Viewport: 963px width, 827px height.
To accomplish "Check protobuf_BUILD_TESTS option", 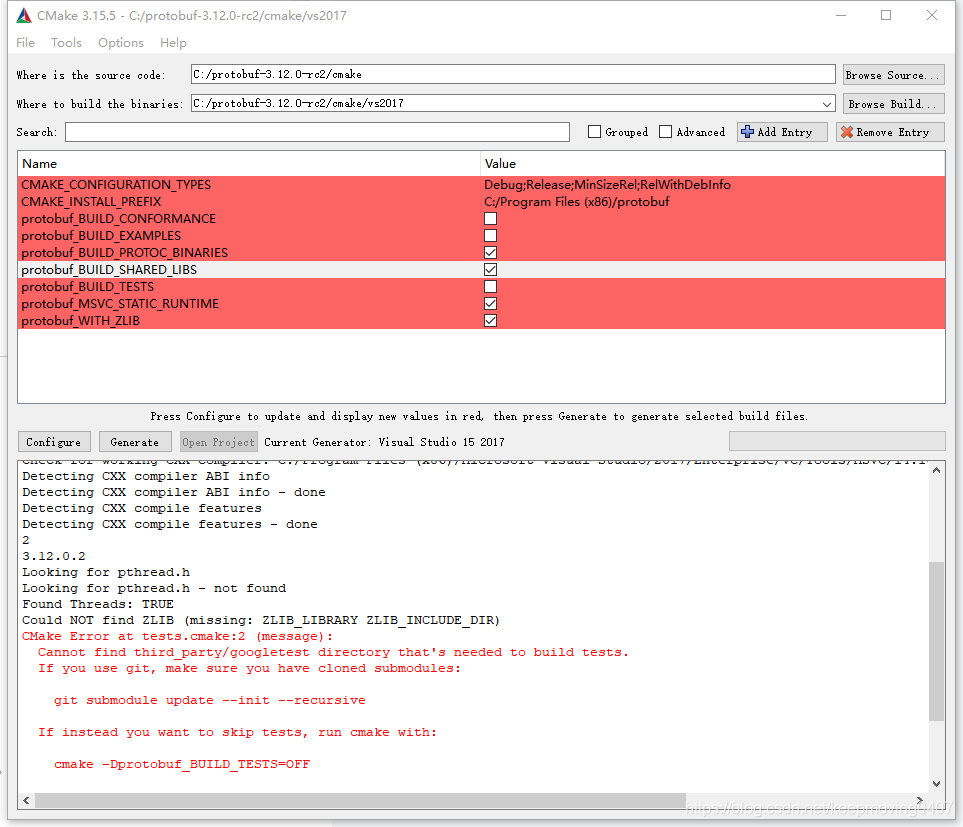I will (491, 287).
